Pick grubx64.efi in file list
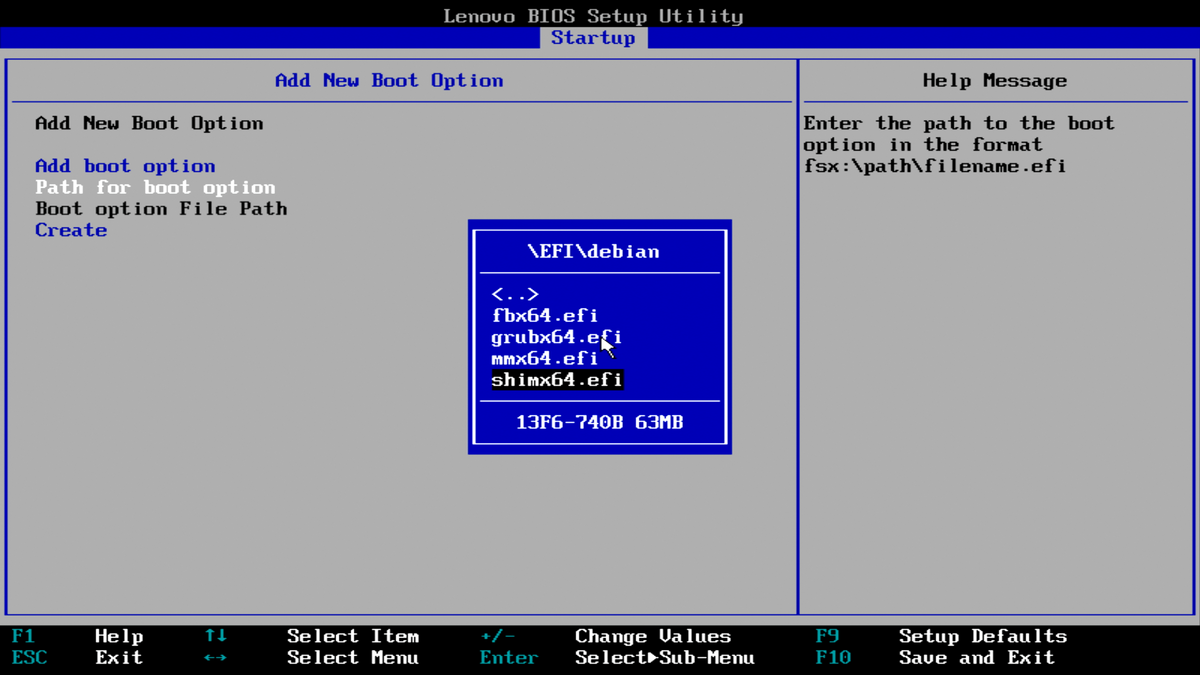 click(557, 337)
